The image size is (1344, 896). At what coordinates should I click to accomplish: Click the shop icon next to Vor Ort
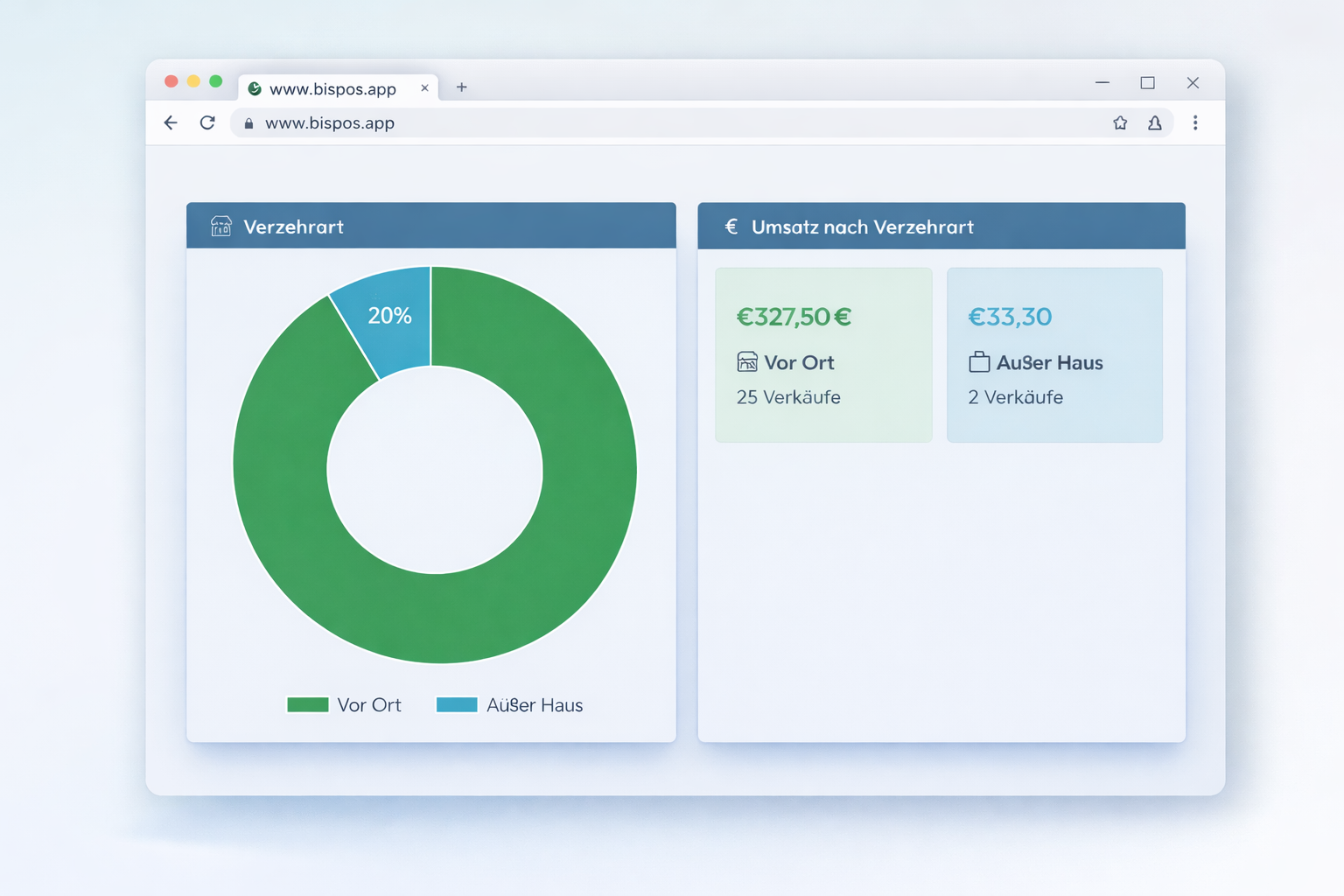(x=747, y=362)
